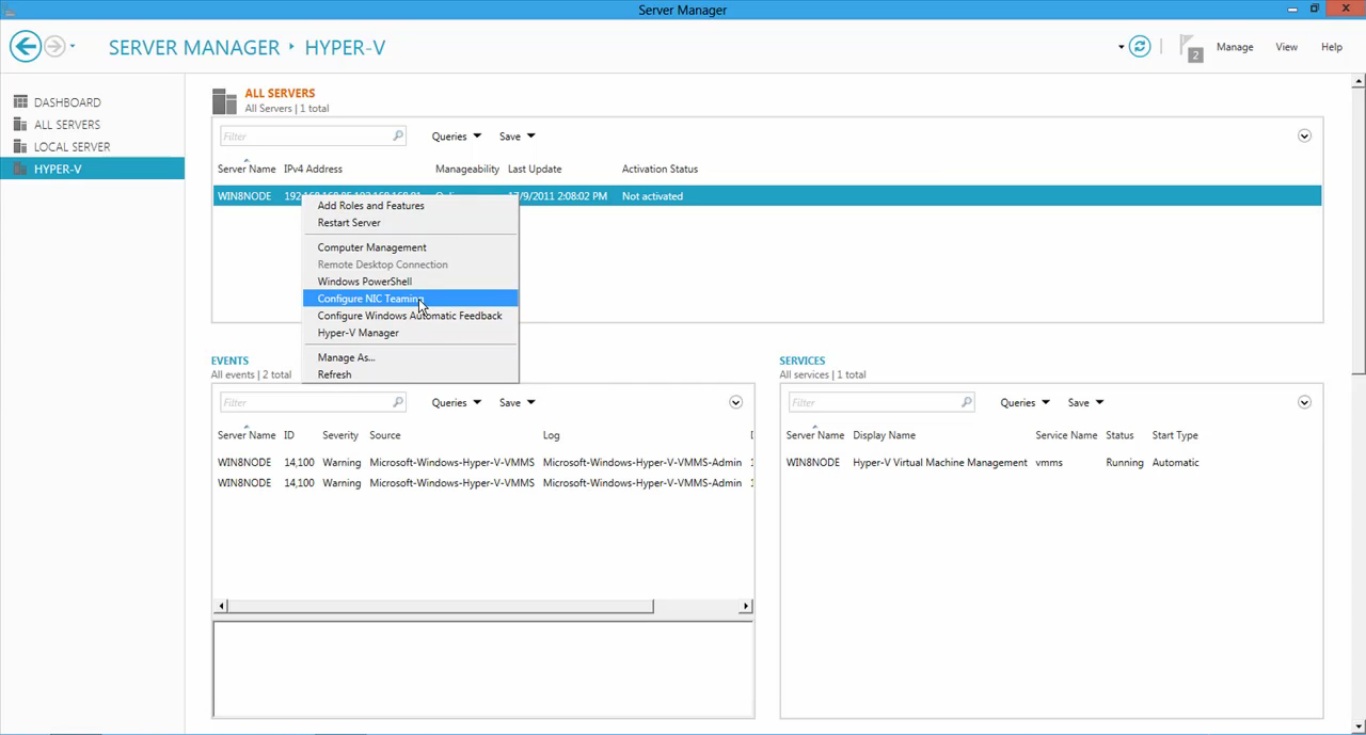
Task: Open the Queries dropdown in Services
Action: [1025, 402]
